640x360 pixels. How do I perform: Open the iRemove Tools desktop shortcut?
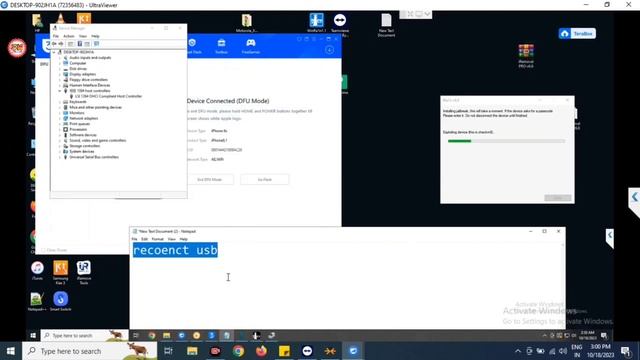84,272
